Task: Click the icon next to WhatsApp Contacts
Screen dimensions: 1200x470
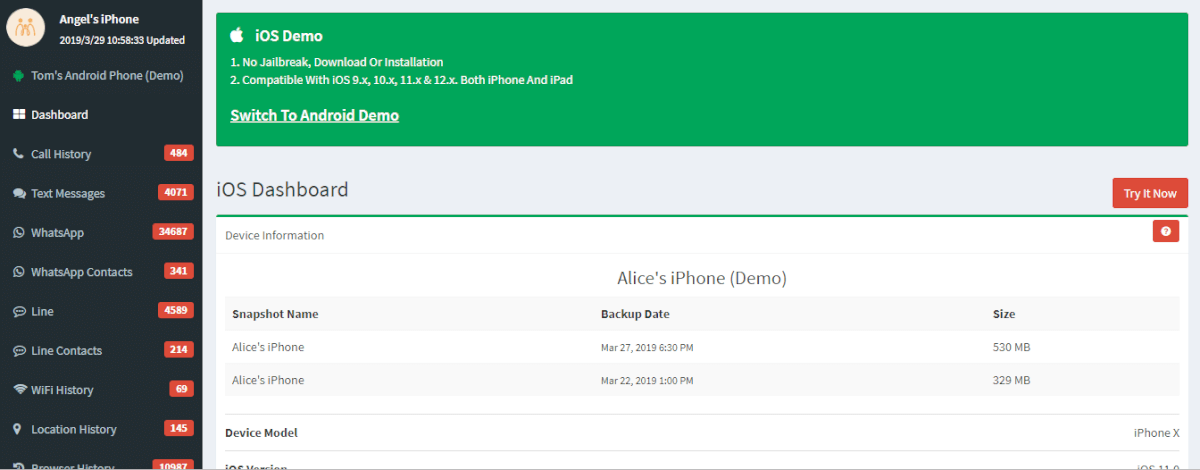Action: [x=18, y=272]
